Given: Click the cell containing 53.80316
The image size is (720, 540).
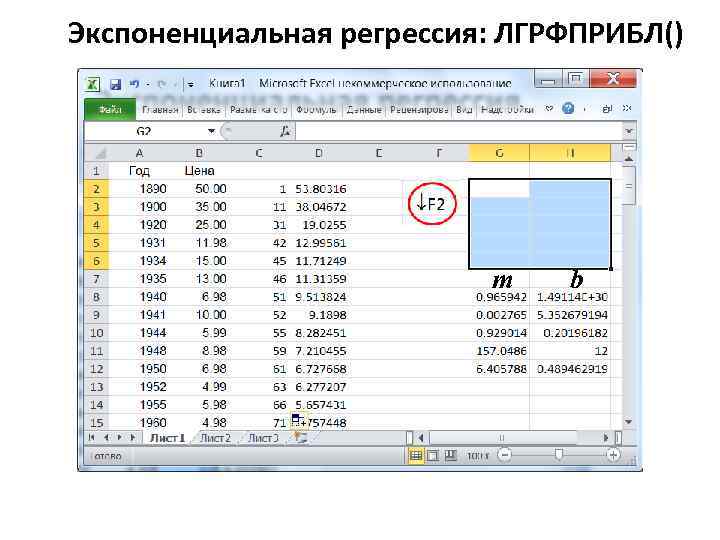Looking at the screenshot, I should click(x=319, y=189).
